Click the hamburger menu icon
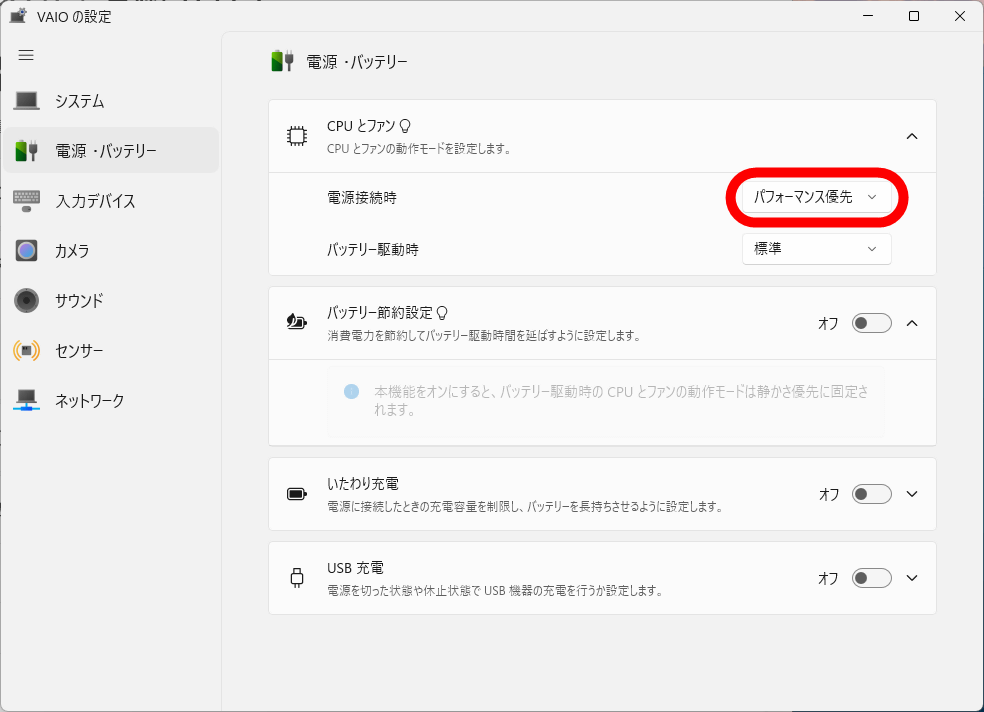The height and width of the screenshot is (712, 984). click(26, 55)
